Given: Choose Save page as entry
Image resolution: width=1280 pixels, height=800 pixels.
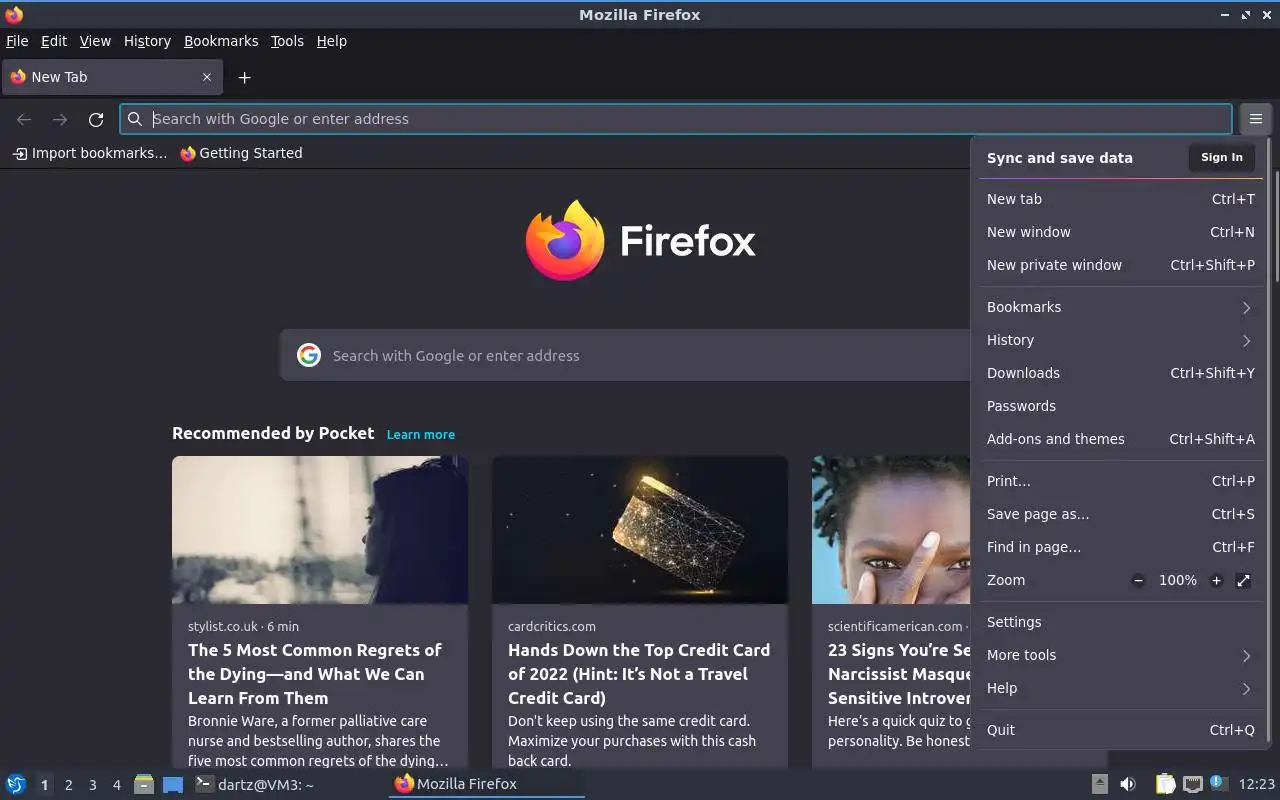Looking at the screenshot, I should (1119, 514).
